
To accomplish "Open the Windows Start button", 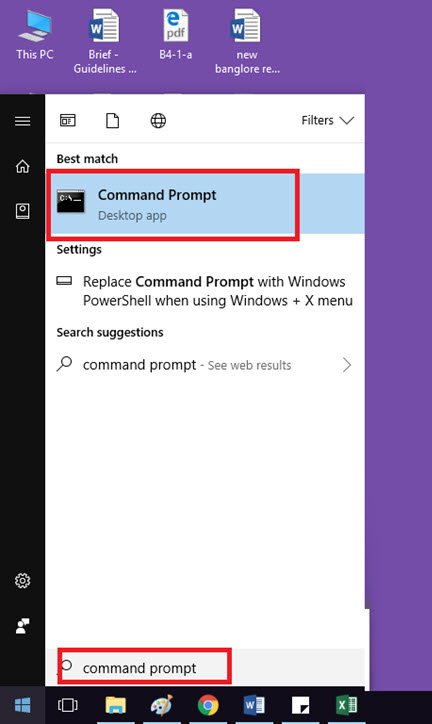I will point(23,705).
